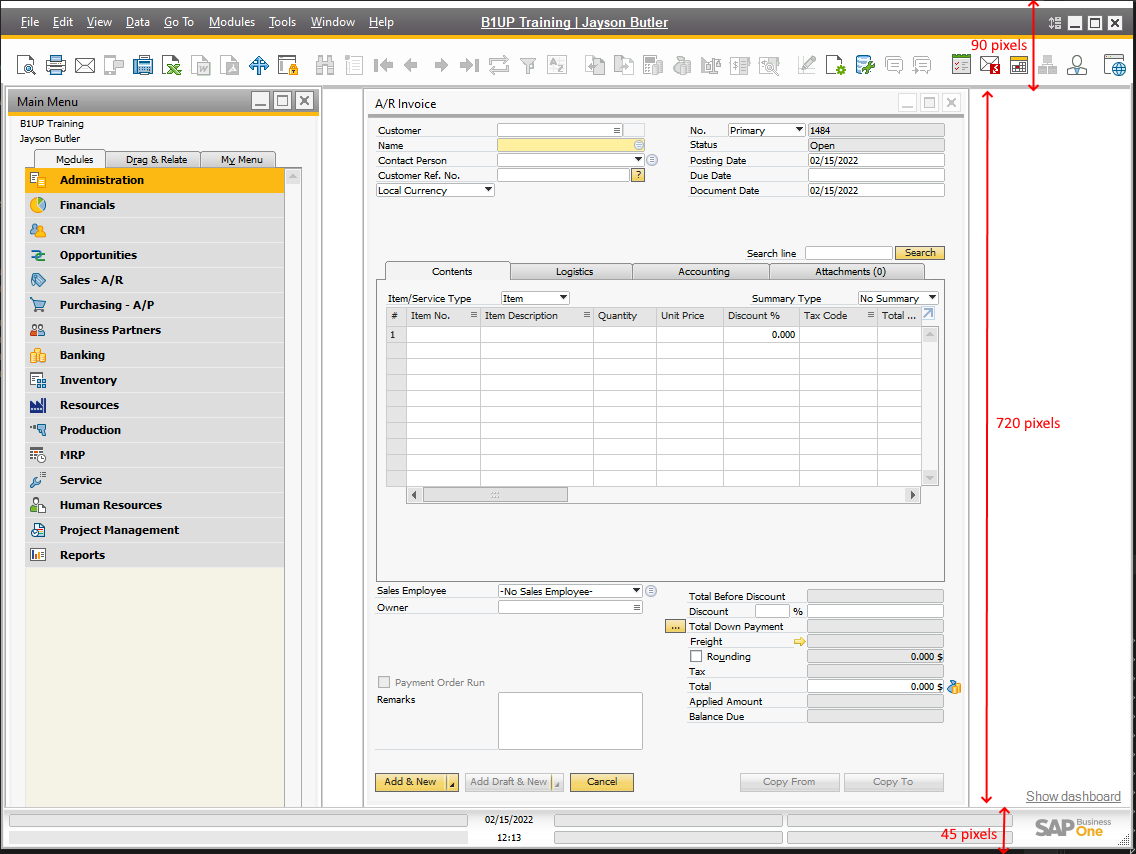Screen dimensions: 1136x854
Task: Open the green Calendar checklist icon
Action: 961,64
